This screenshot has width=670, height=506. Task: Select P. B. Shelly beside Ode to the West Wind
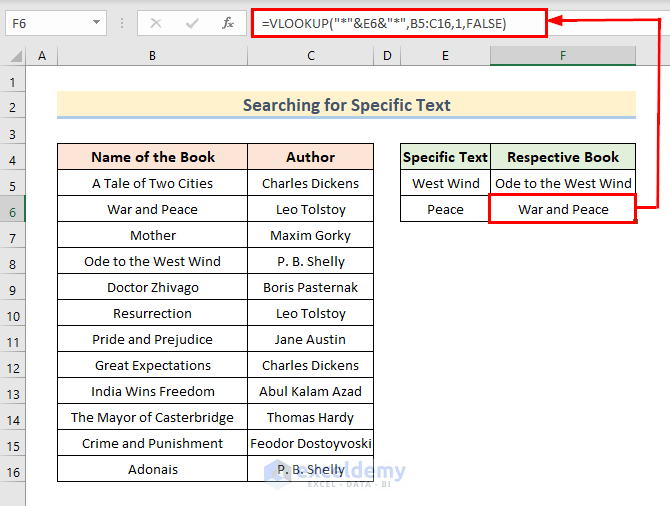(311, 261)
